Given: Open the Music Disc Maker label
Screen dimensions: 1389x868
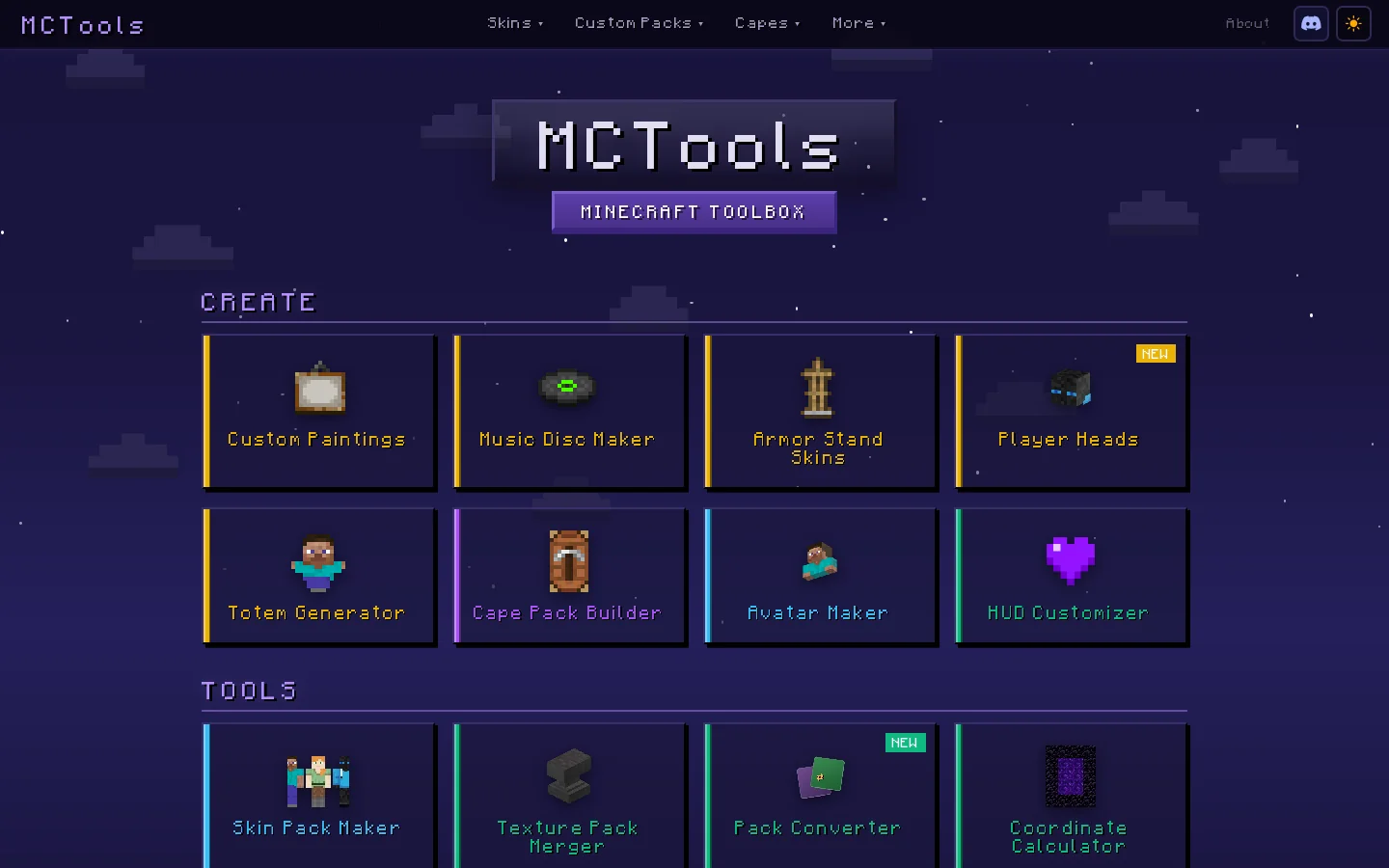Looking at the screenshot, I should pos(567,440).
